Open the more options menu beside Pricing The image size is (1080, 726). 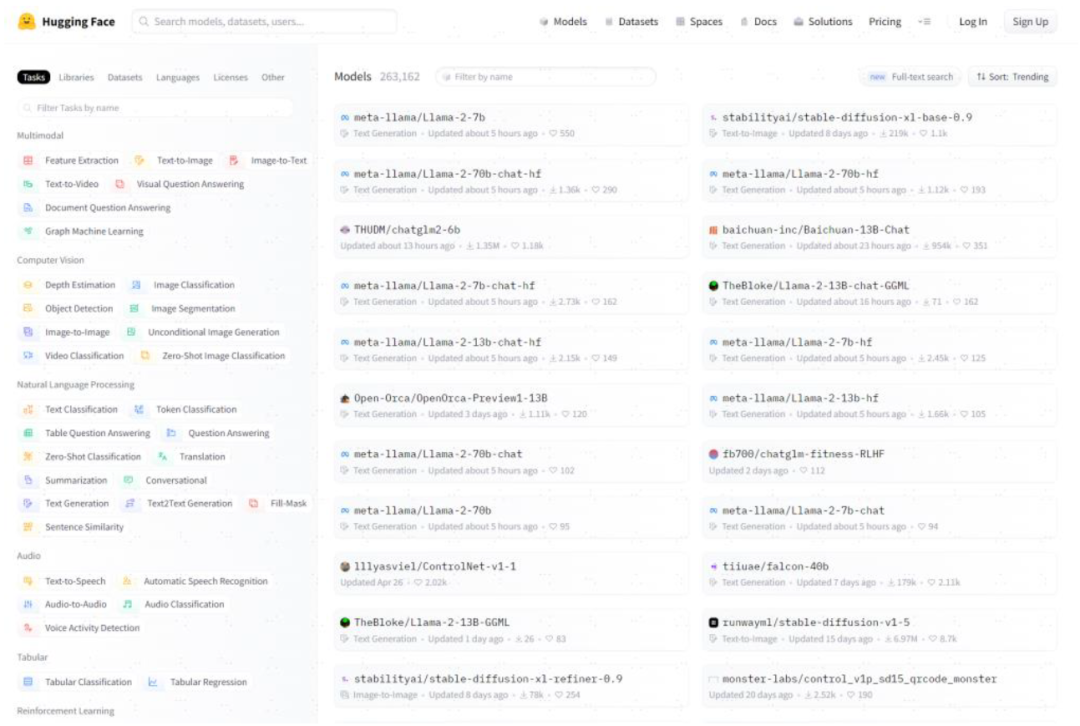pyautogui.click(x=925, y=22)
